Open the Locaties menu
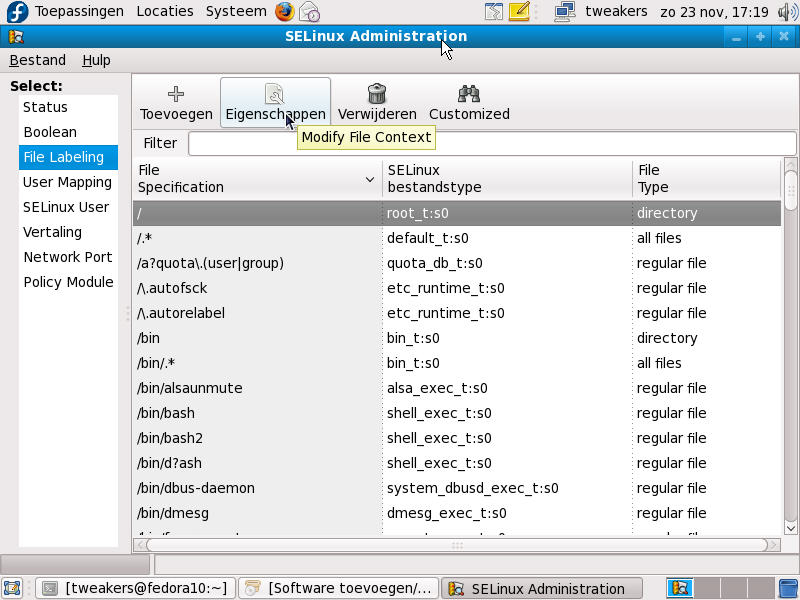This screenshot has width=800, height=600. click(x=165, y=11)
